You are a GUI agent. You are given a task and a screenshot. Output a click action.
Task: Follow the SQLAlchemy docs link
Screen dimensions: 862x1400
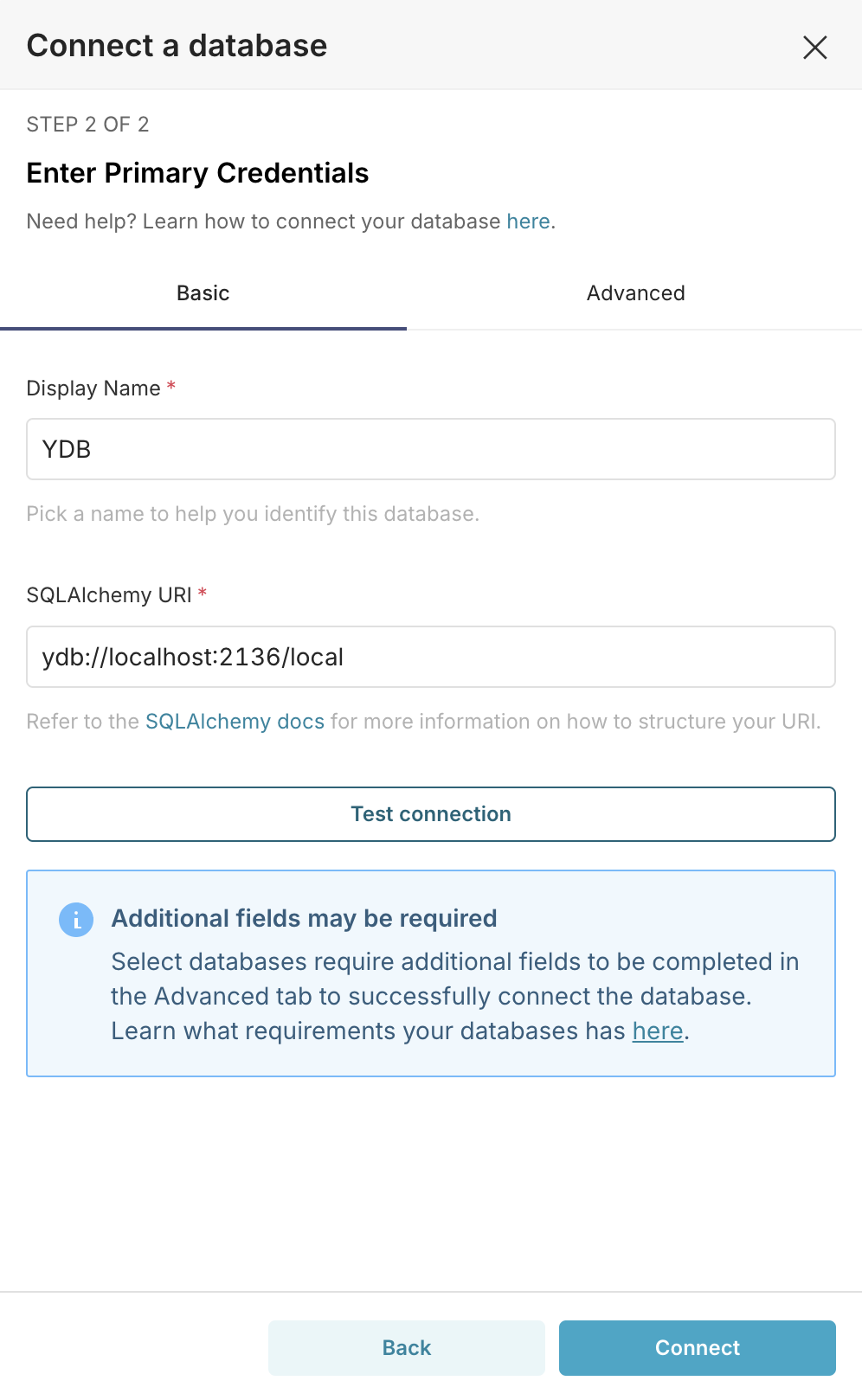(235, 722)
